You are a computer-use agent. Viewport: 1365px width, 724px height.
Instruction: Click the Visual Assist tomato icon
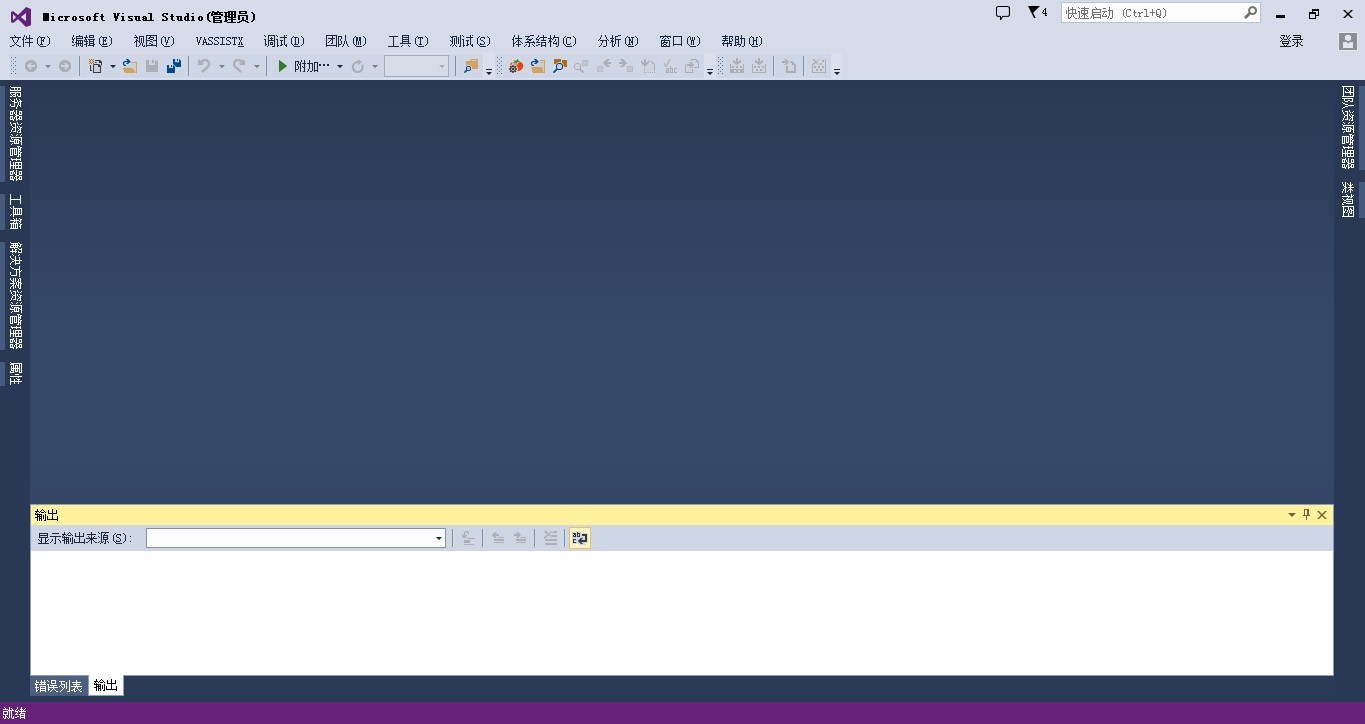(516, 66)
